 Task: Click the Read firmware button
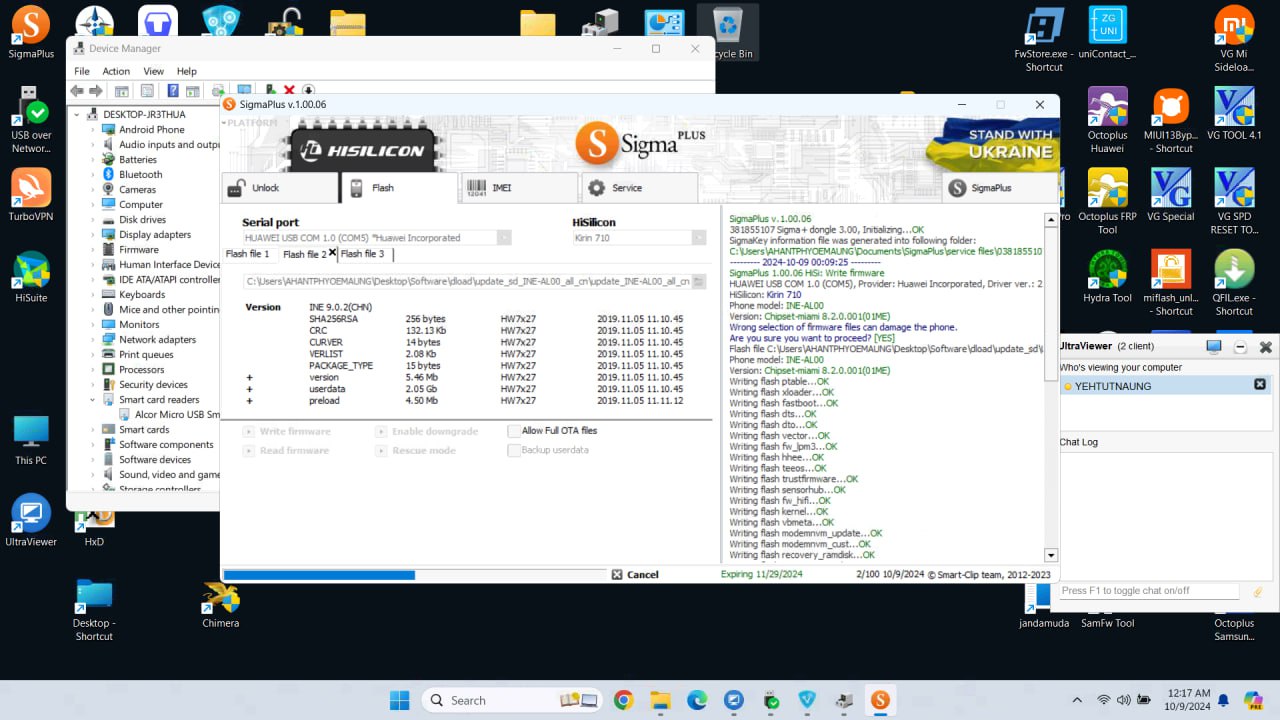(x=286, y=450)
